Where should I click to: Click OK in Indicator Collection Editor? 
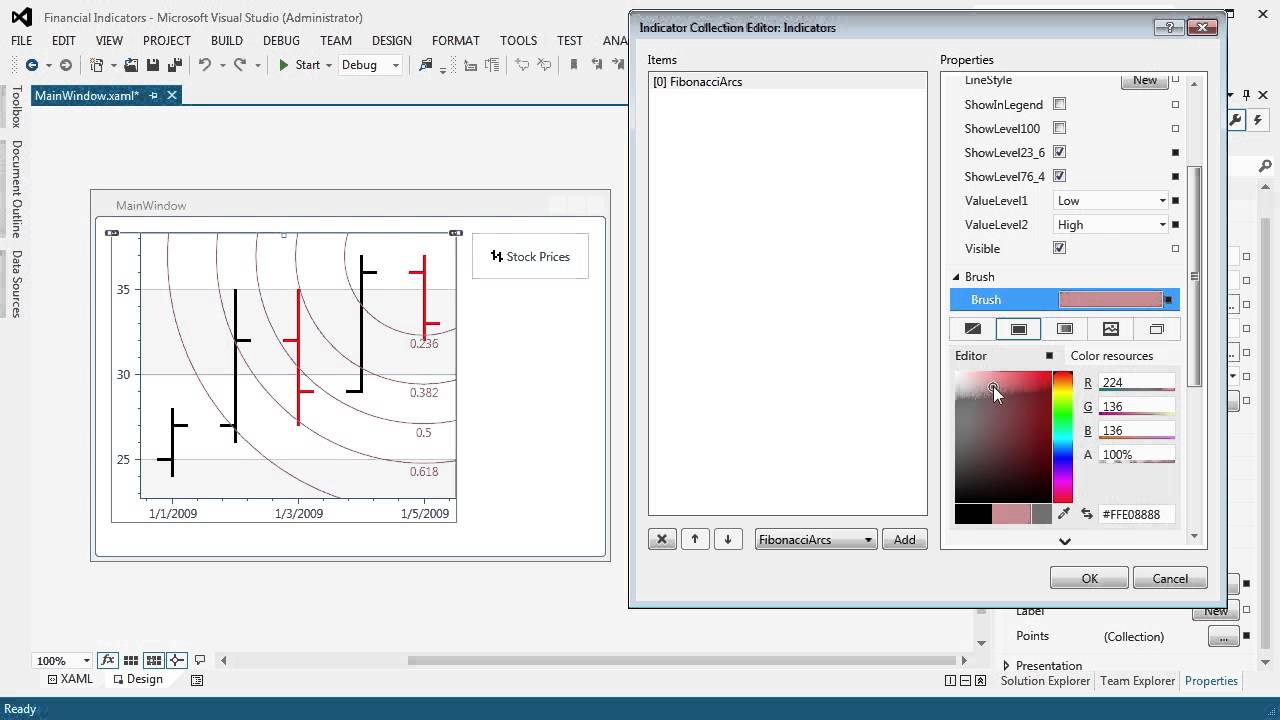pyautogui.click(x=1089, y=578)
